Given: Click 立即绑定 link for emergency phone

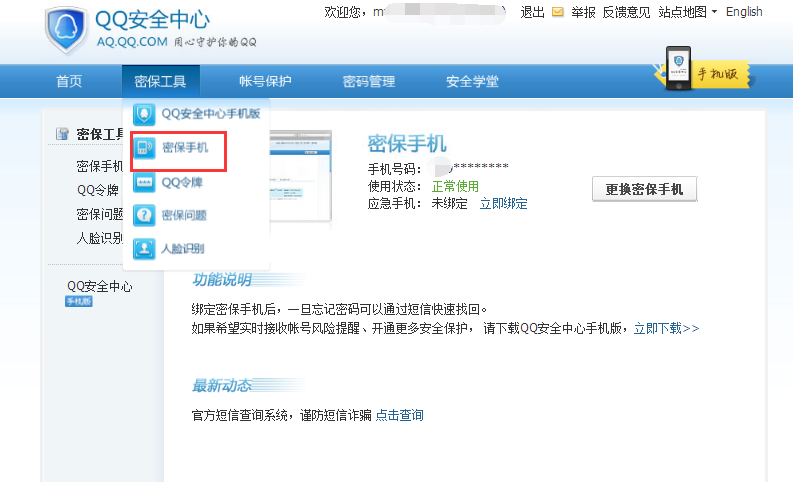Looking at the screenshot, I should tap(503, 204).
